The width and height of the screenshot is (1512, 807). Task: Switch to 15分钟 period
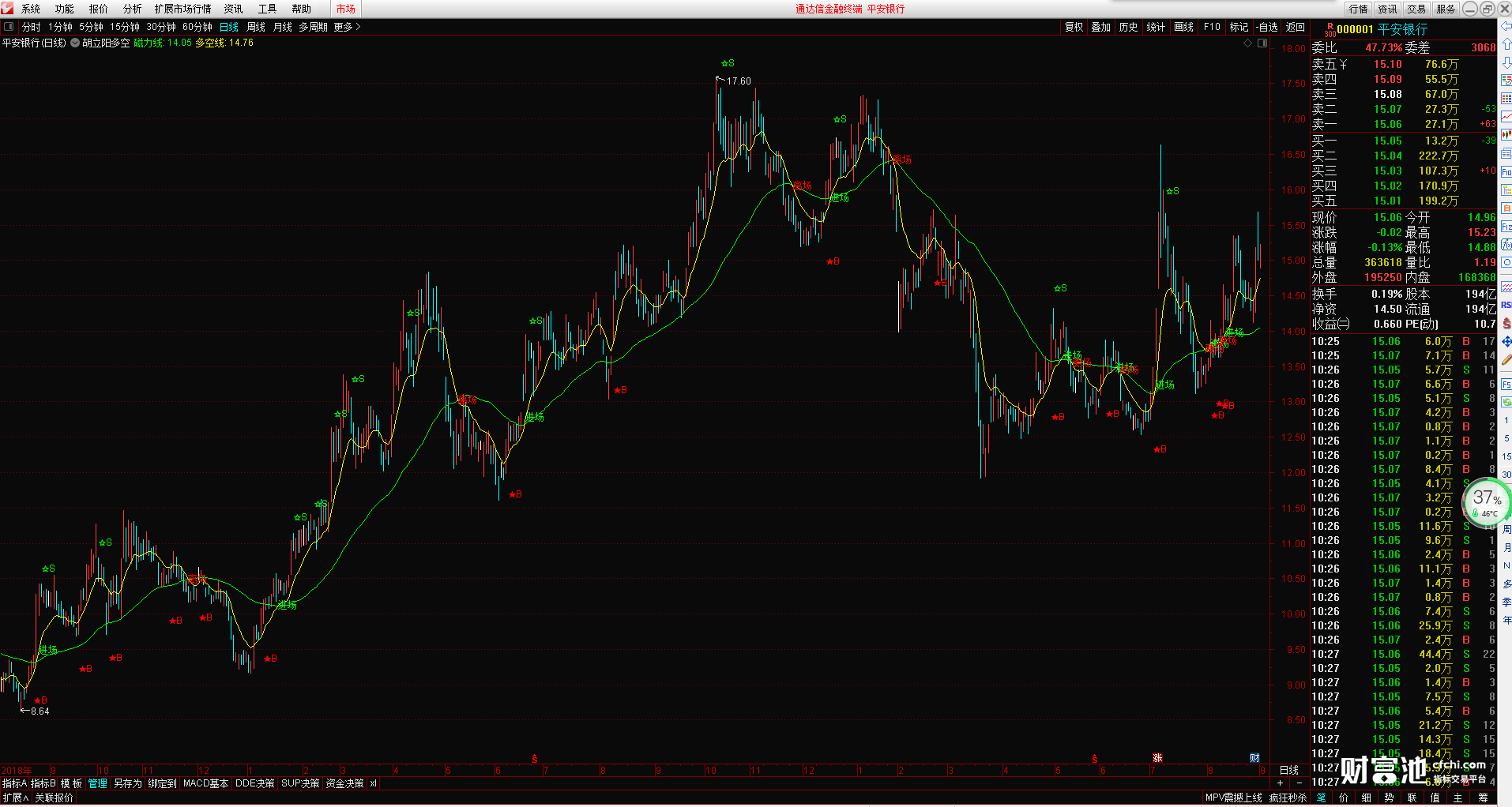(125, 27)
